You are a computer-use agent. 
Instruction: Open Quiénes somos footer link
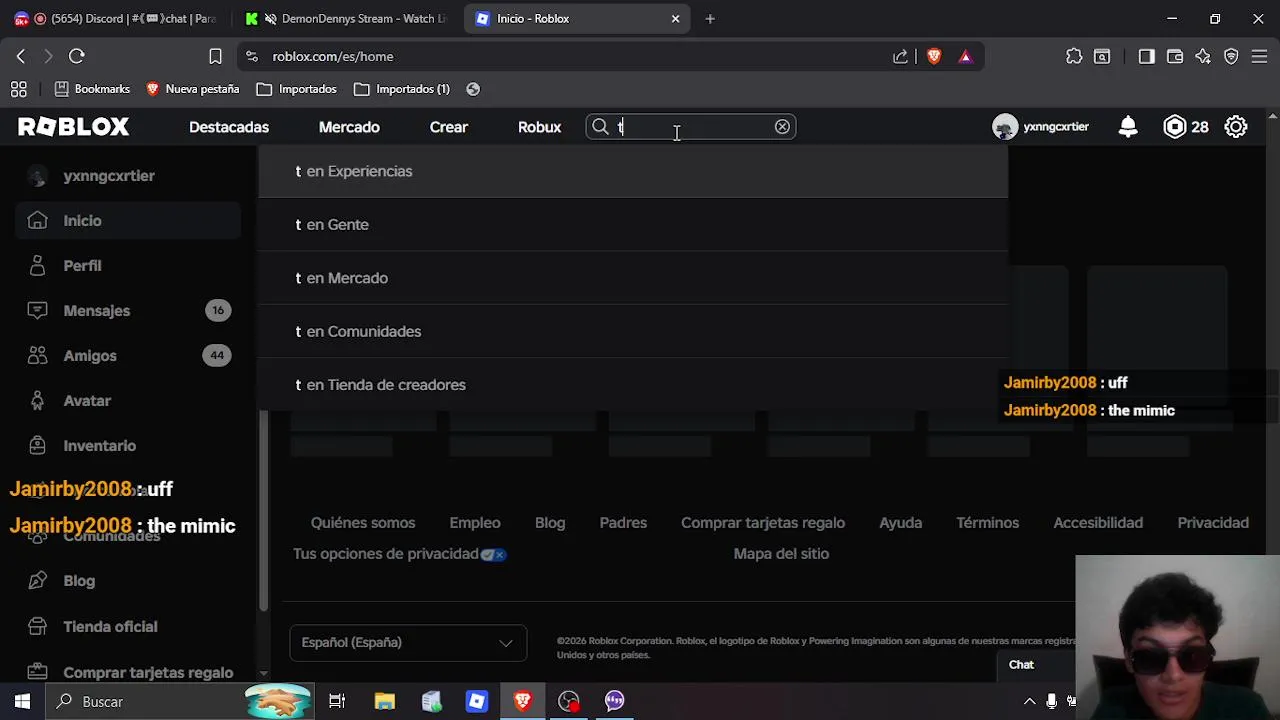coord(363,523)
